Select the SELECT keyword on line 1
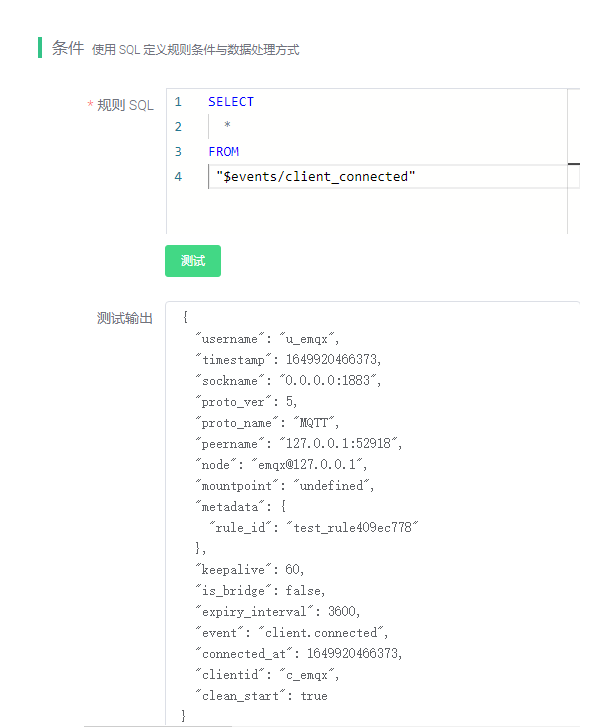Image resolution: width=596 pixels, height=727 pixels. click(231, 102)
